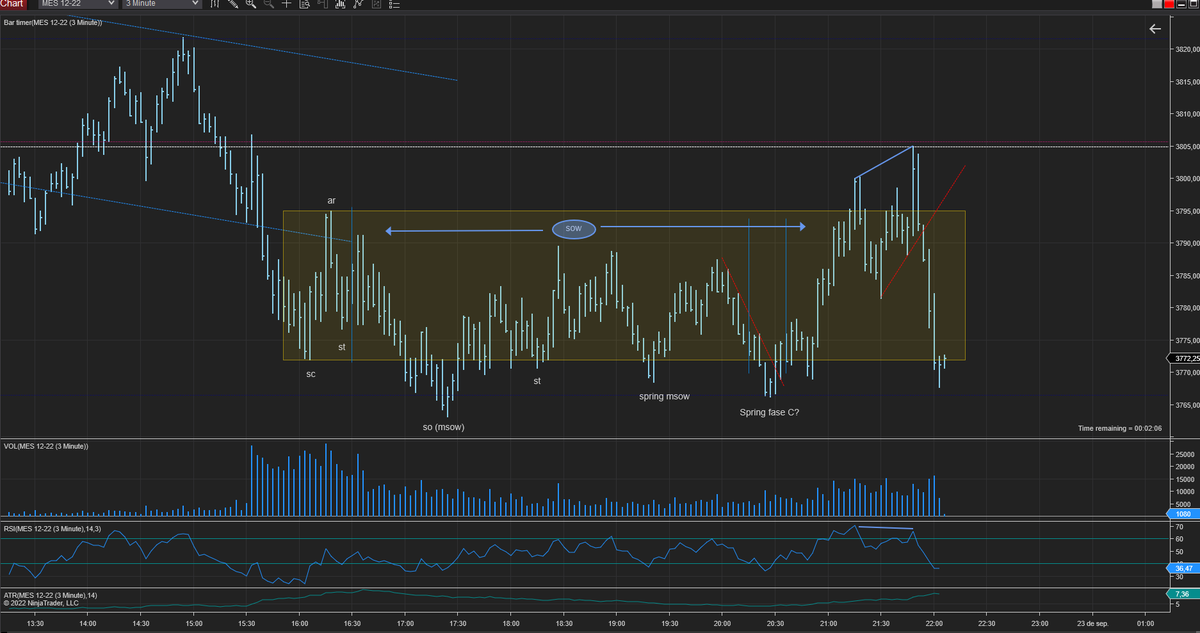Click the 3772,25 current price marker

[1182, 358]
